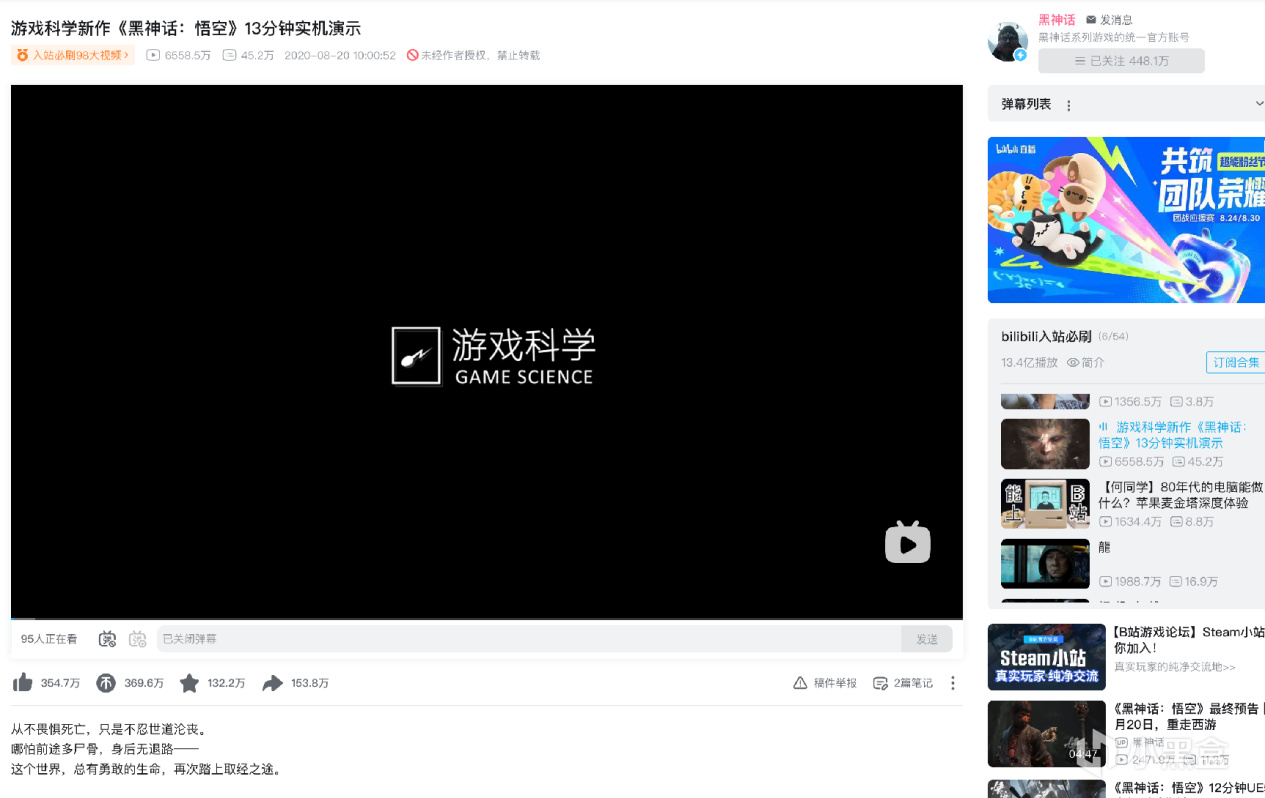The width and height of the screenshot is (1265, 798).
Task: Click the play button overlay on video
Action: [908, 543]
